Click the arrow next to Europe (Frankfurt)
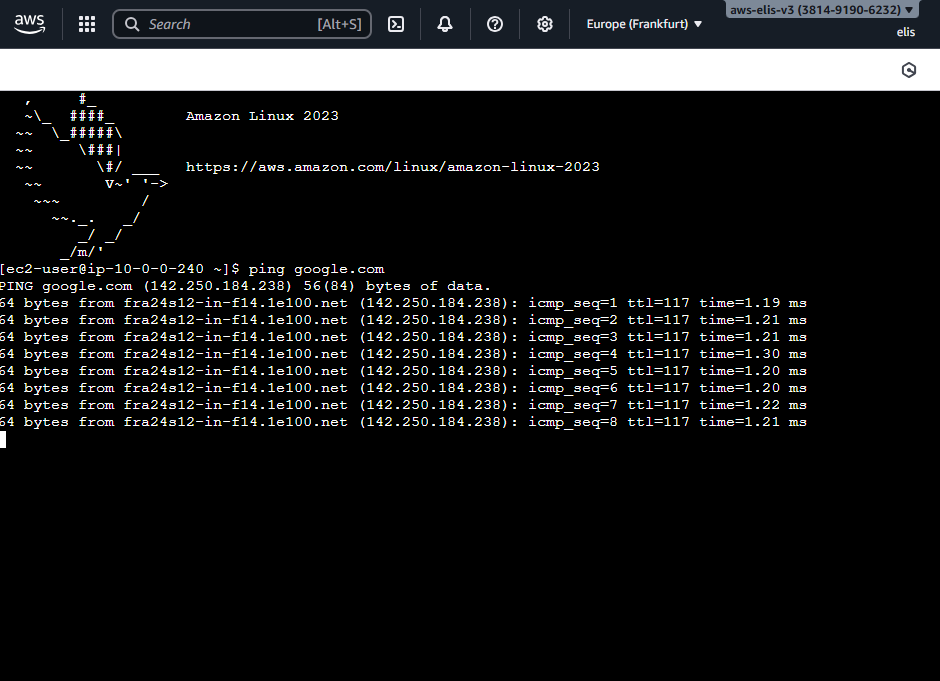The height and width of the screenshot is (681, 940). click(x=698, y=24)
